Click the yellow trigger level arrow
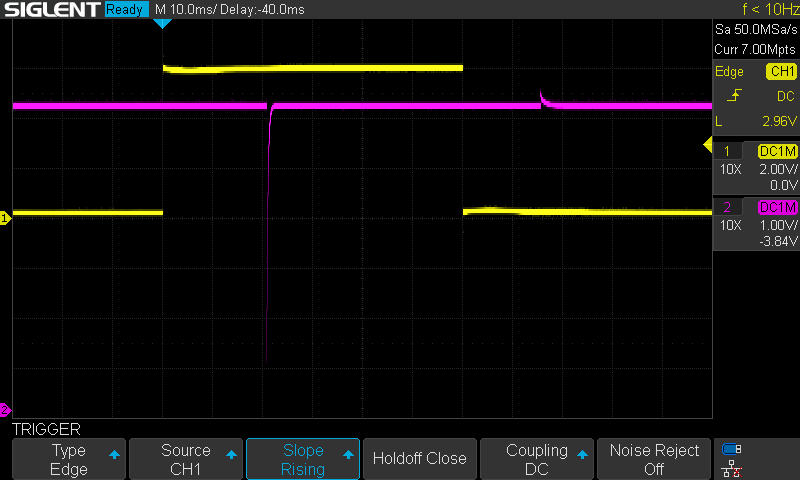Screen dimensions: 800x480 click(x=708, y=144)
